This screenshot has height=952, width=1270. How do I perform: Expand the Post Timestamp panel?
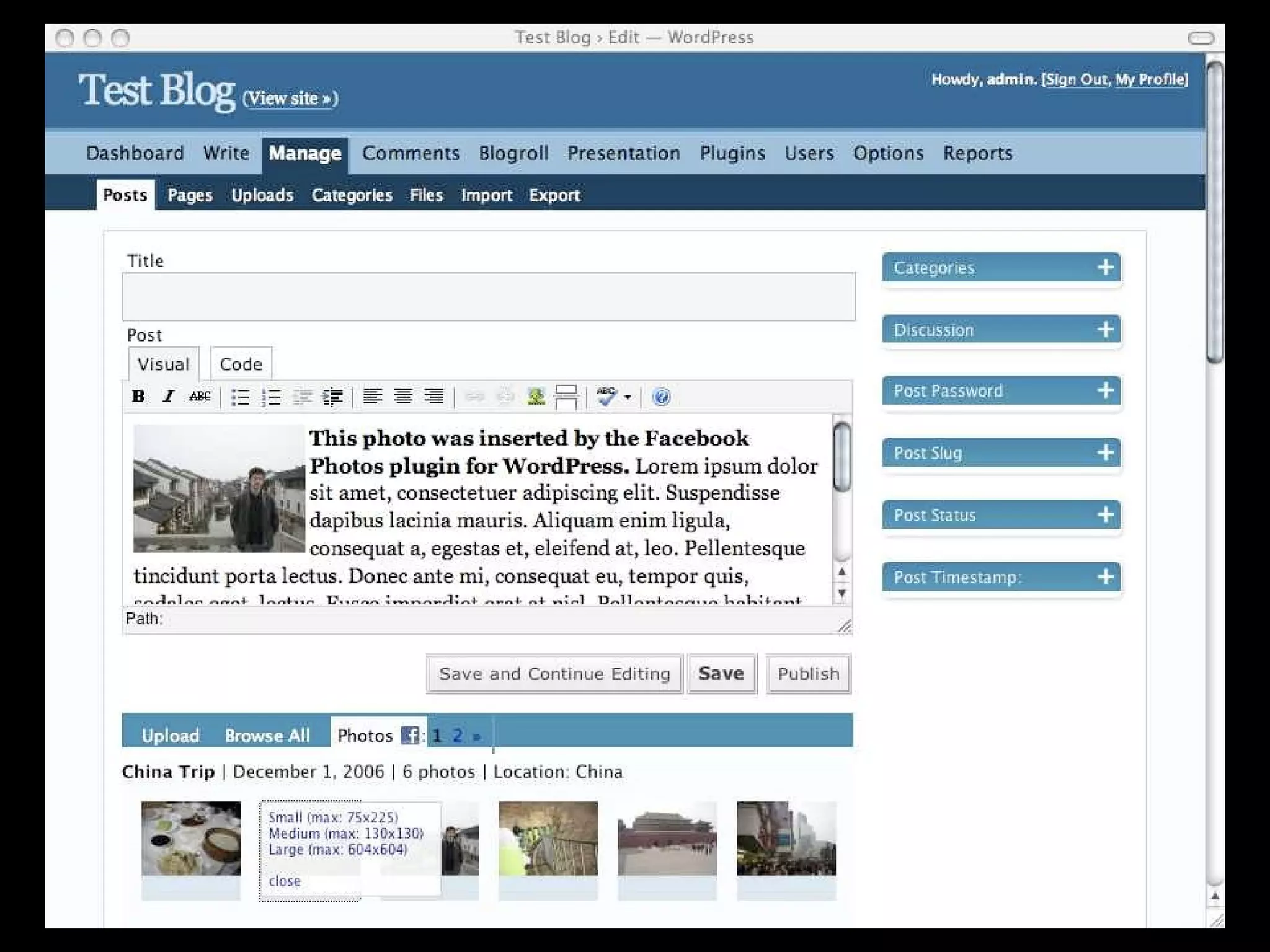coord(1105,577)
